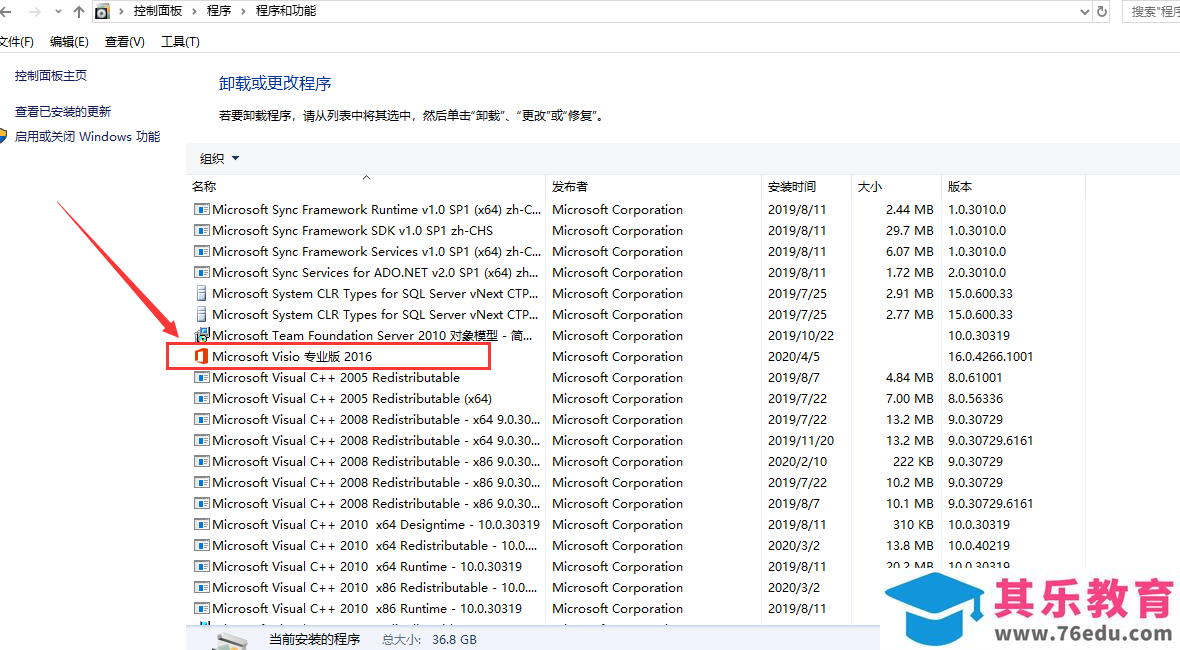Open the 查看(V) menu
The image size is (1180, 650).
[x=125, y=41]
